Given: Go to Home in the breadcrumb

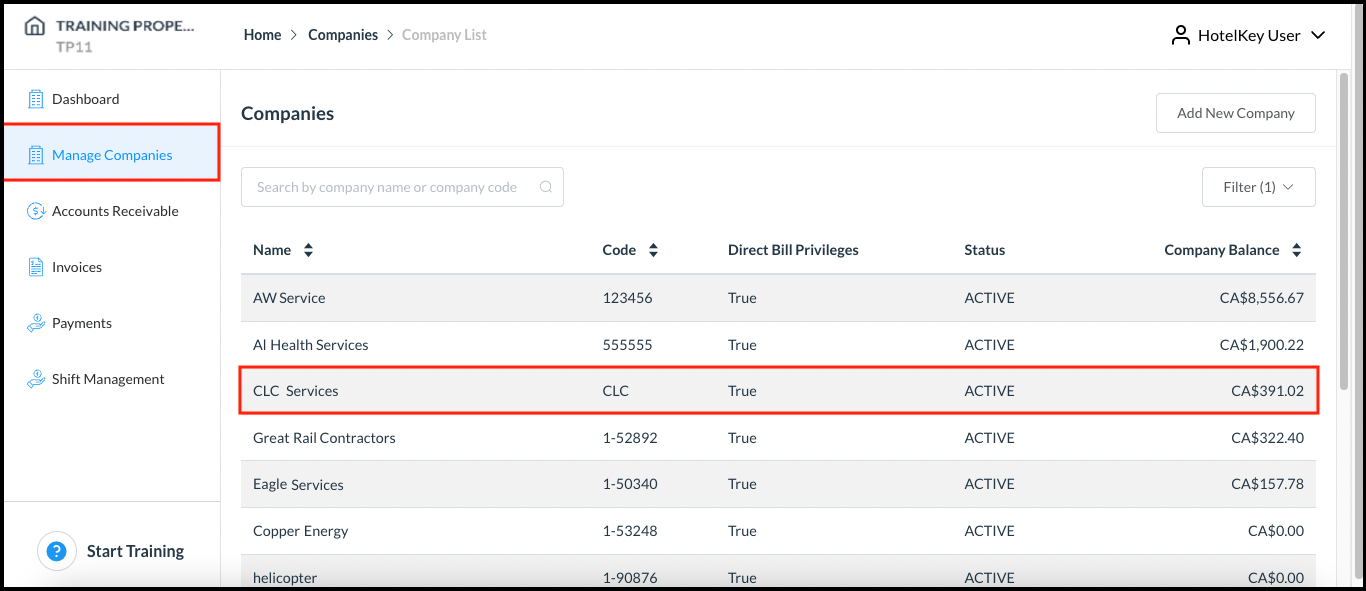Looking at the screenshot, I should coord(262,35).
